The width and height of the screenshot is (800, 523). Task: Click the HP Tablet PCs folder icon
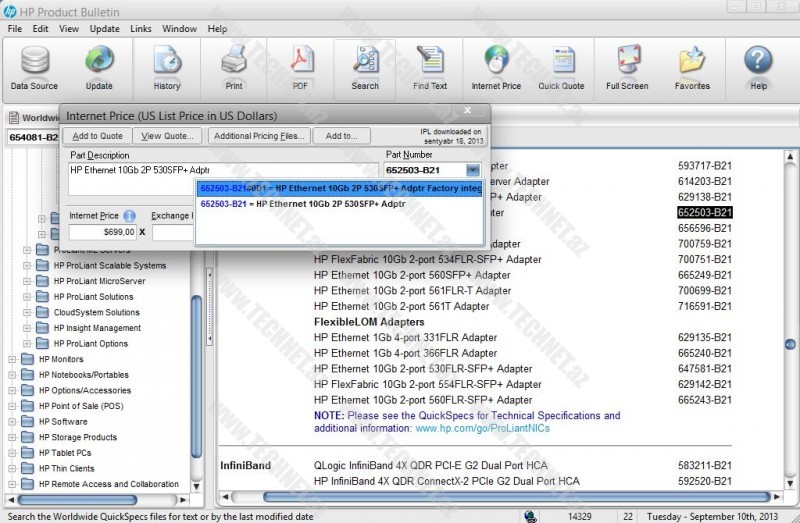coord(28,453)
